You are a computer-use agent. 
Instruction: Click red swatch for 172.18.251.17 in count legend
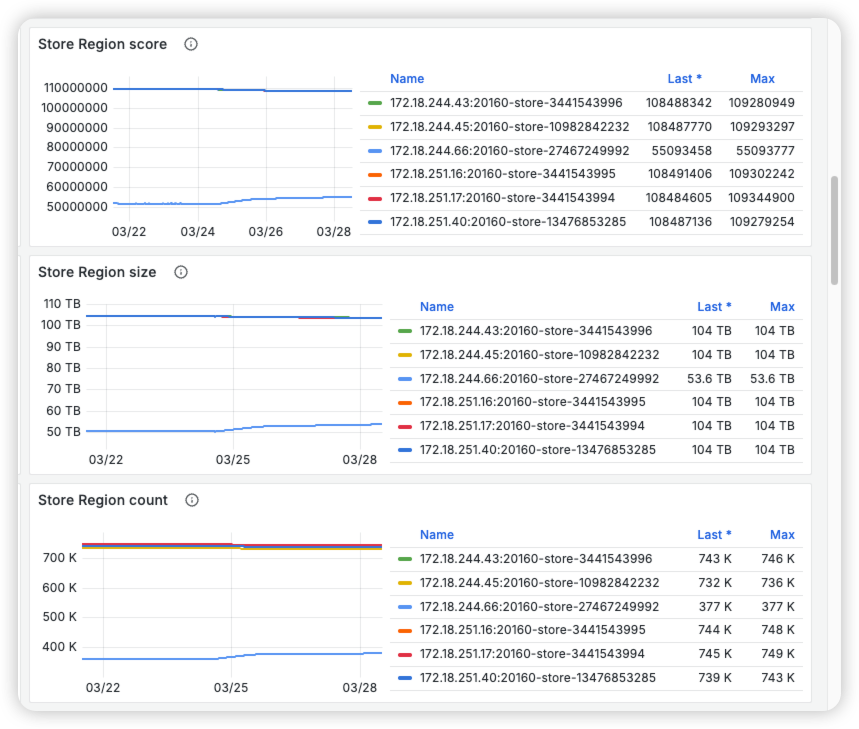[405, 655]
